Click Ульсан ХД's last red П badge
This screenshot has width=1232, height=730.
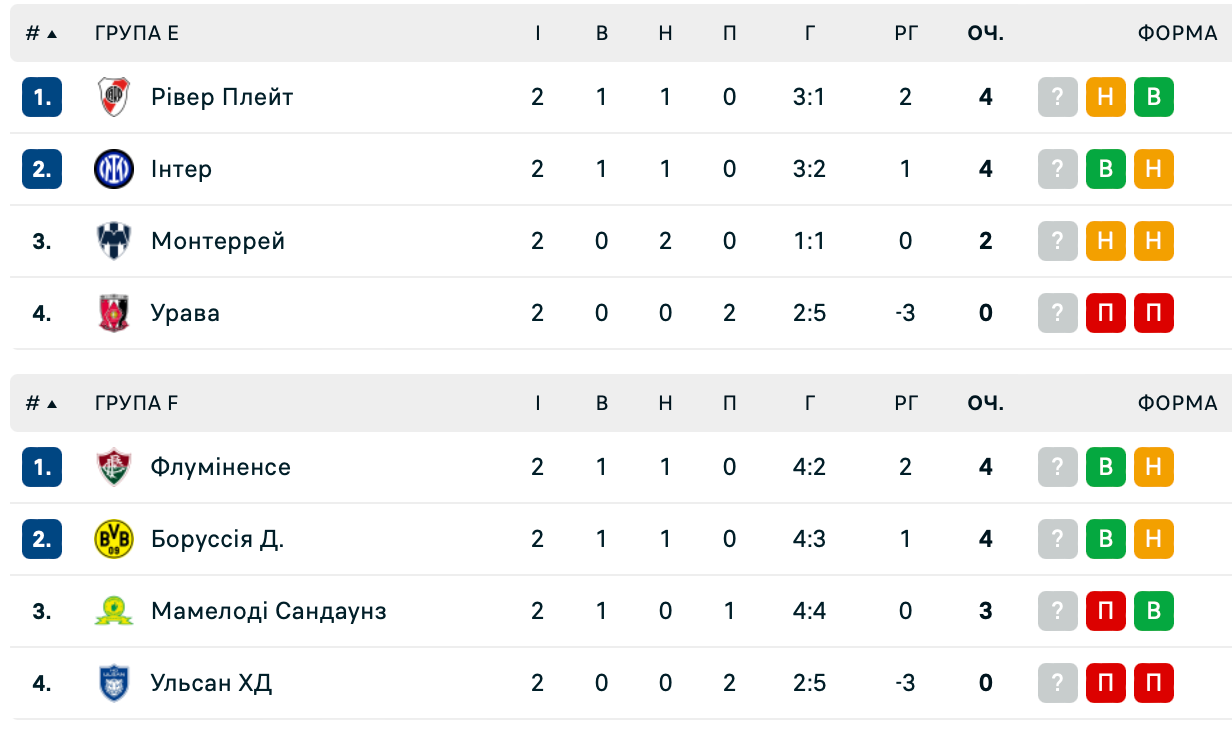click(x=1154, y=683)
